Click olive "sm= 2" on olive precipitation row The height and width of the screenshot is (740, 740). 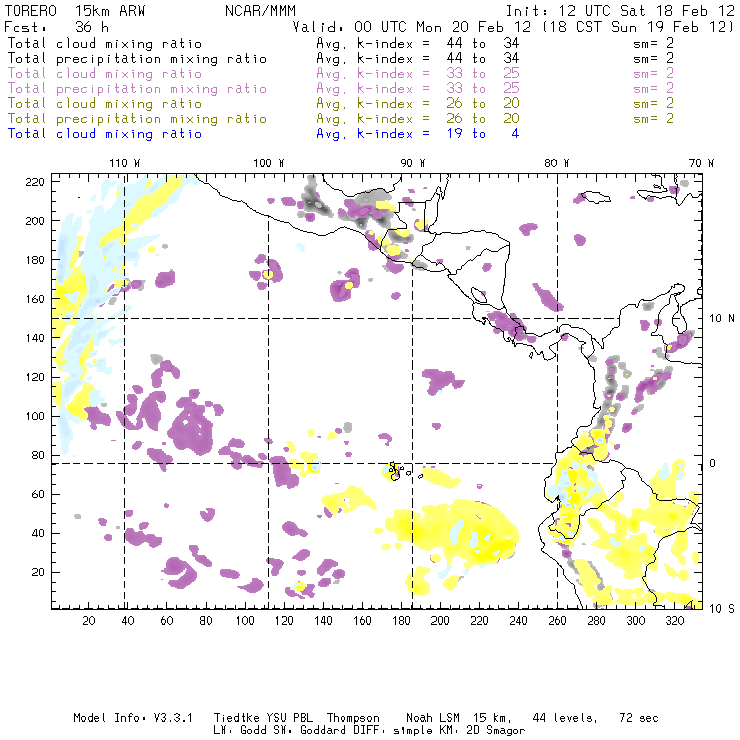[x=654, y=119]
